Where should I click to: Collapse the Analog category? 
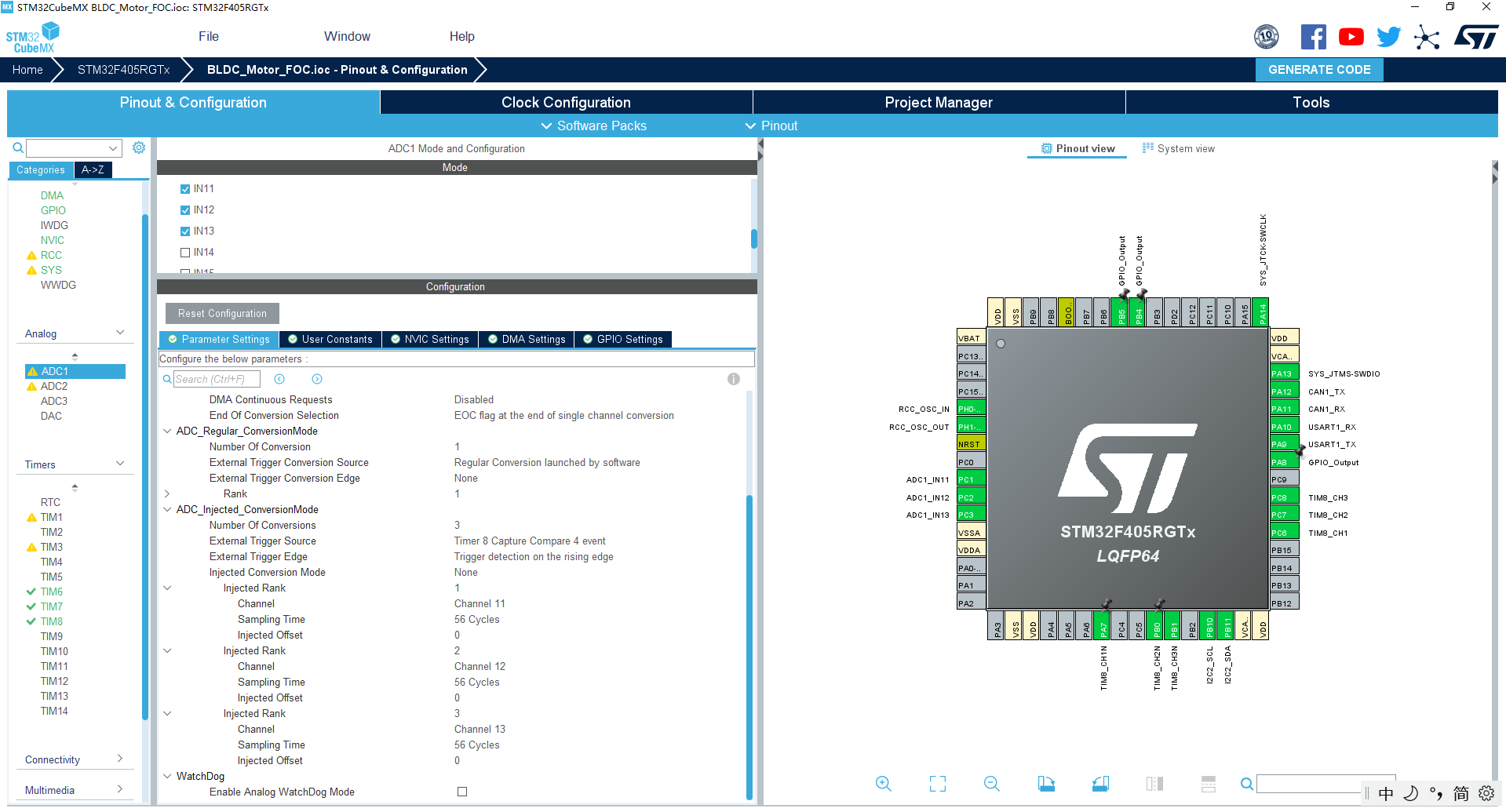(120, 333)
